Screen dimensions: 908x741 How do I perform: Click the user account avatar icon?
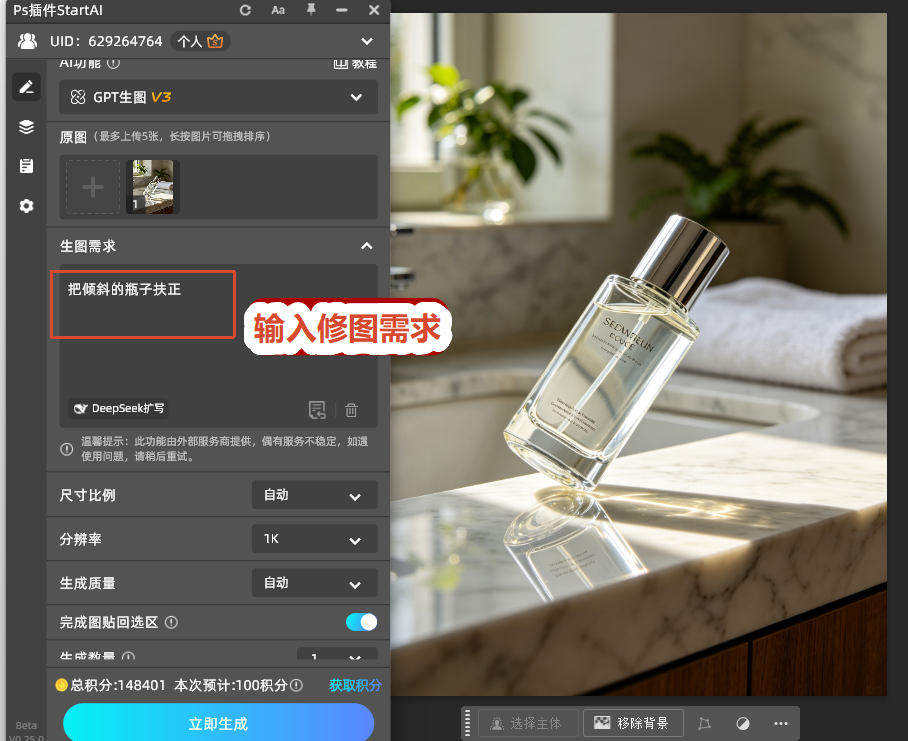tap(27, 41)
